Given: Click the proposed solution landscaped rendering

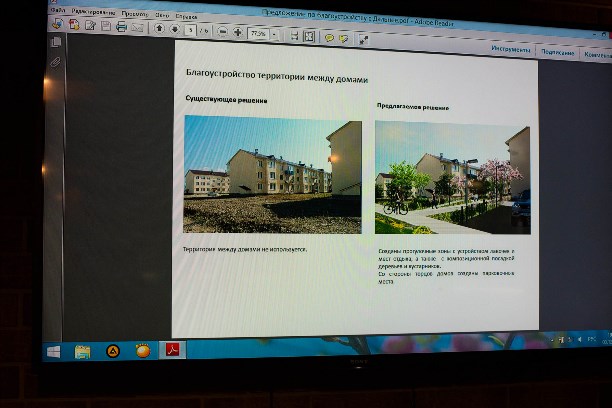Looking at the screenshot, I should point(453,178).
